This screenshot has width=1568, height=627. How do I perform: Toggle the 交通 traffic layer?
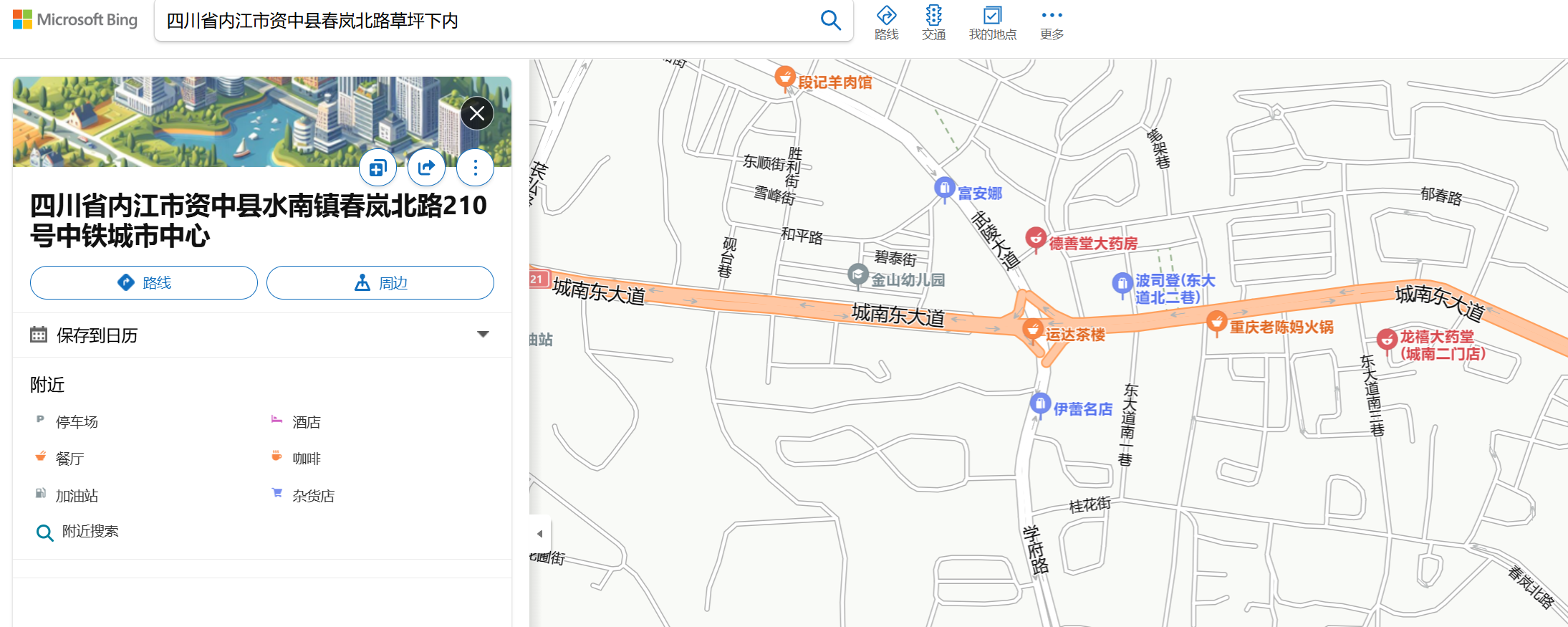coord(933,23)
